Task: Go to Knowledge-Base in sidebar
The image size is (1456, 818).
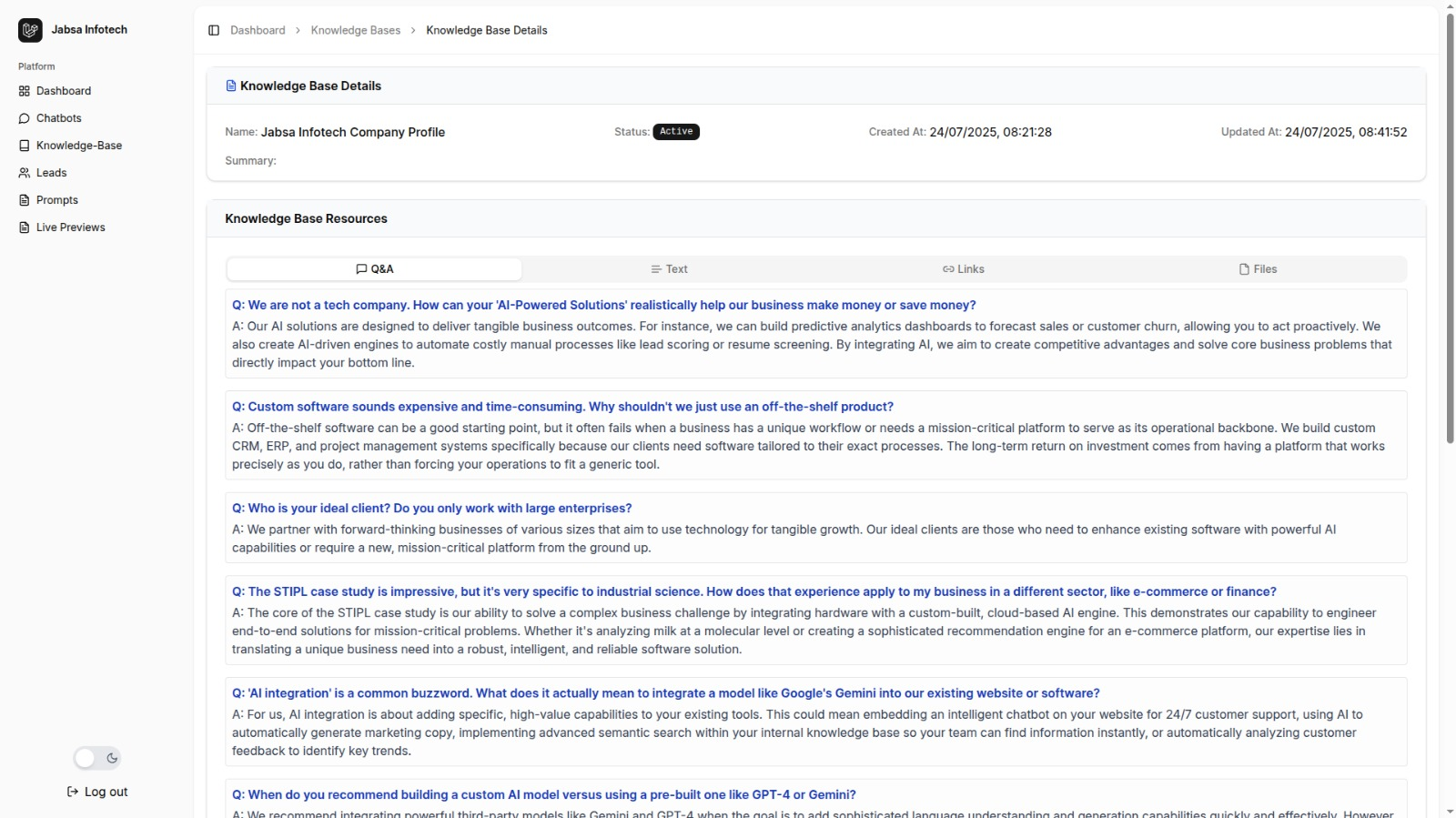Action: tap(78, 146)
